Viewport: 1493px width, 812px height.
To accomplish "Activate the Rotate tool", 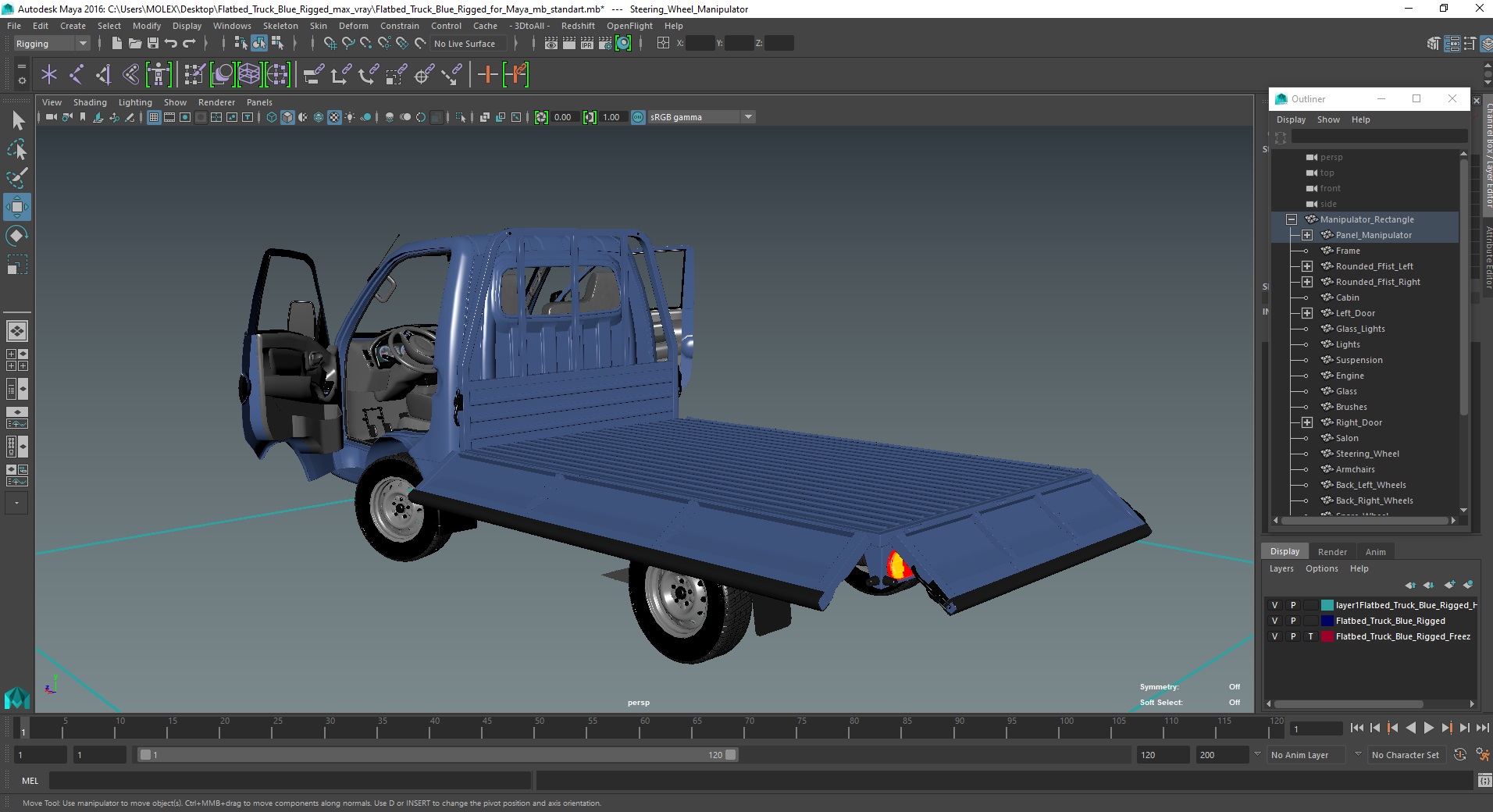I will pos(17,235).
